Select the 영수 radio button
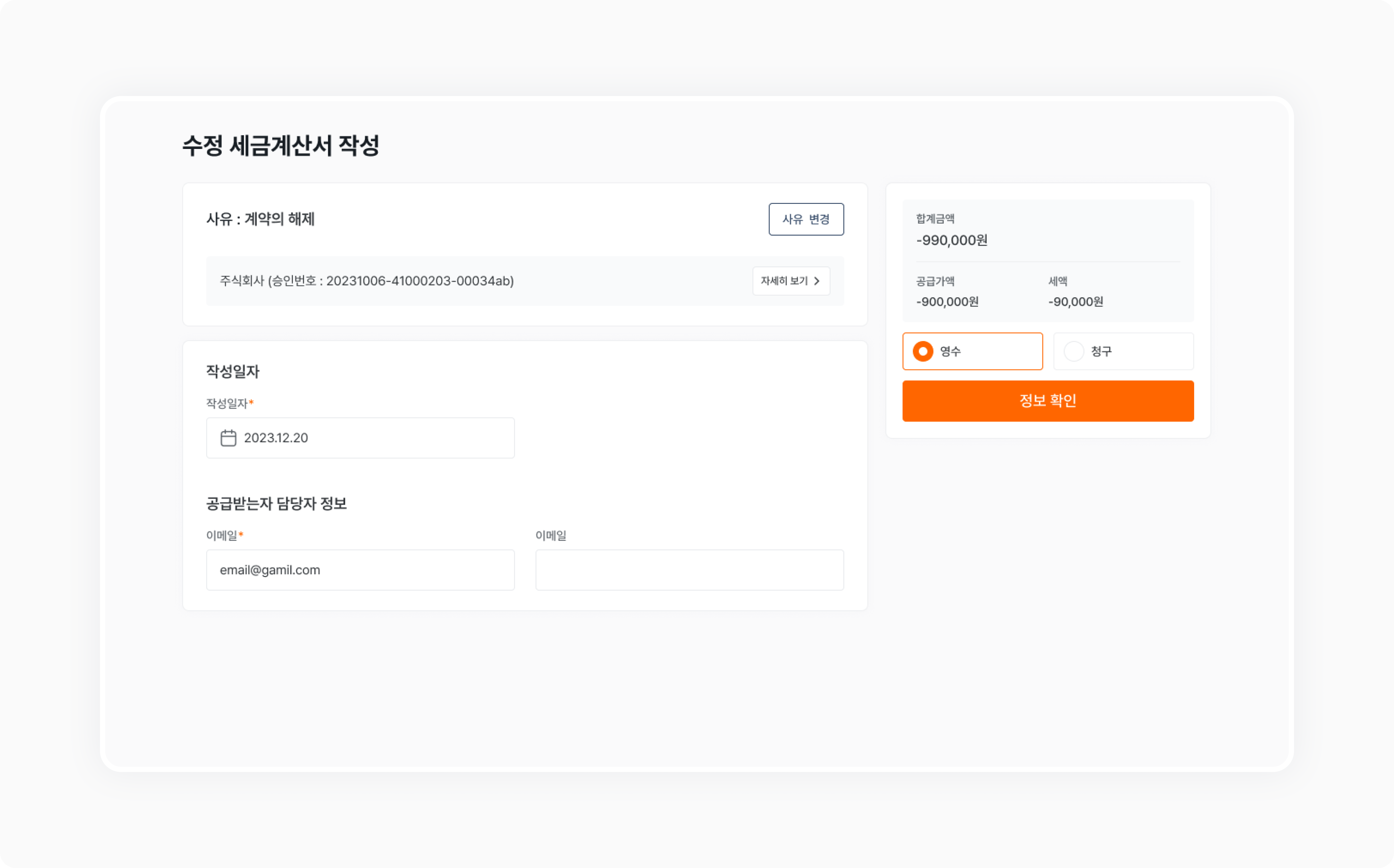Screen dimensions: 1394x868 [923, 351]
